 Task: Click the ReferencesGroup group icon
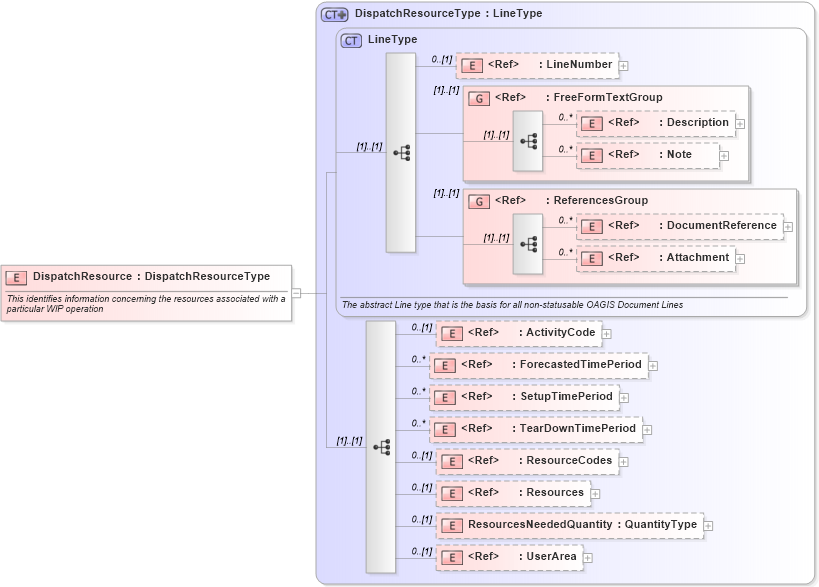(478, 200)
